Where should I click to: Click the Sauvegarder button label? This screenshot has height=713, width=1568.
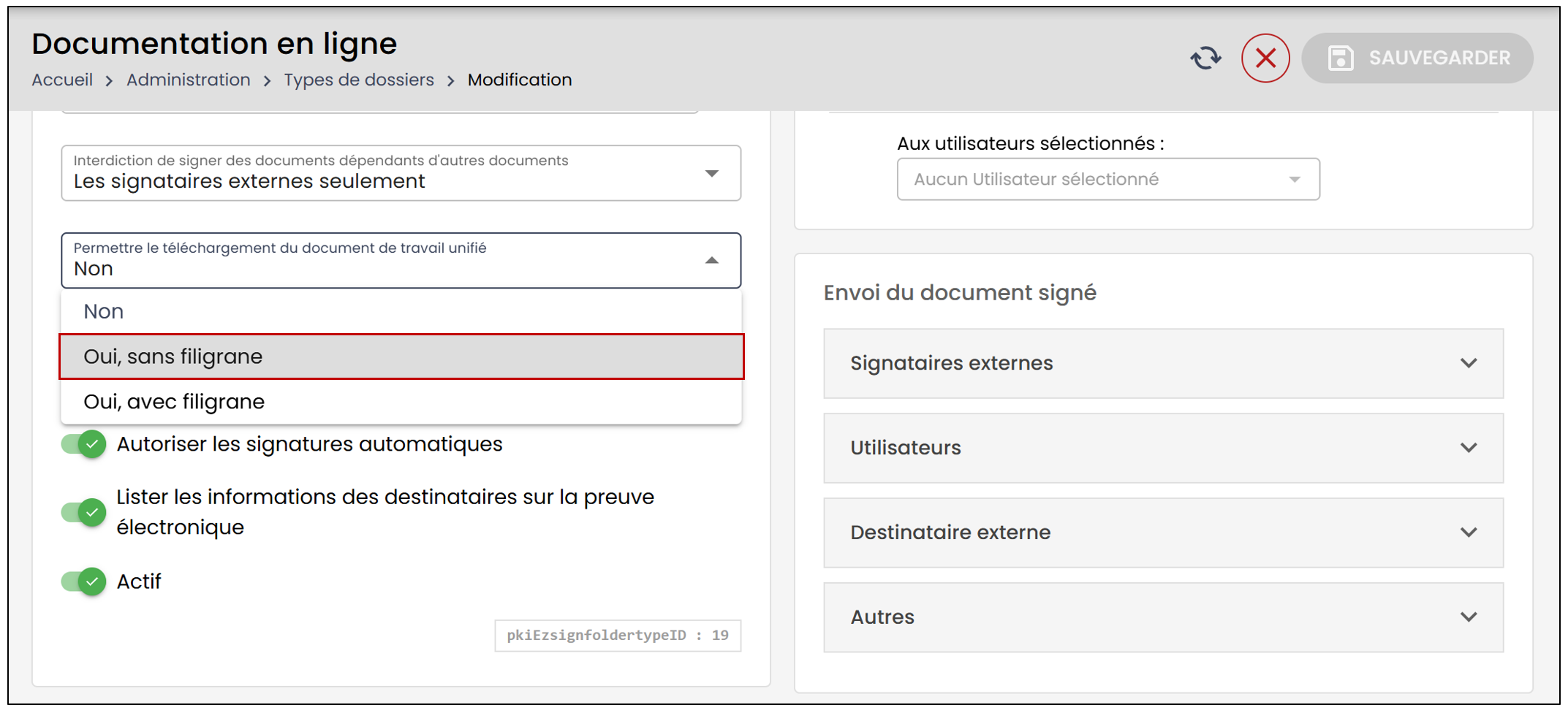(1439, 58)
